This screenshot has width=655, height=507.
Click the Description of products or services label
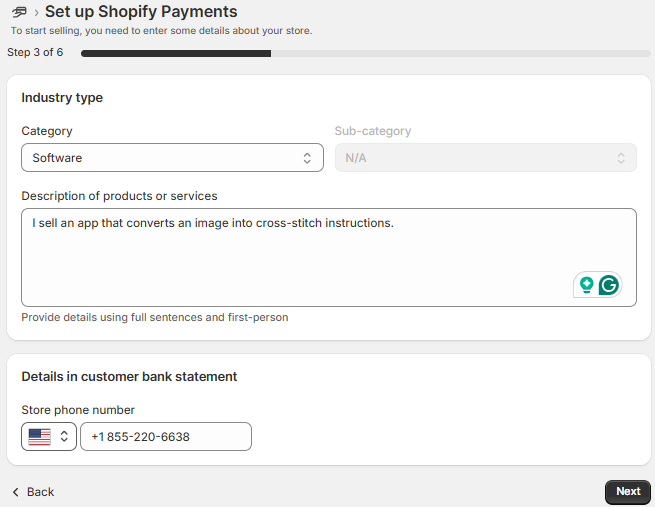tap(119, 196)
